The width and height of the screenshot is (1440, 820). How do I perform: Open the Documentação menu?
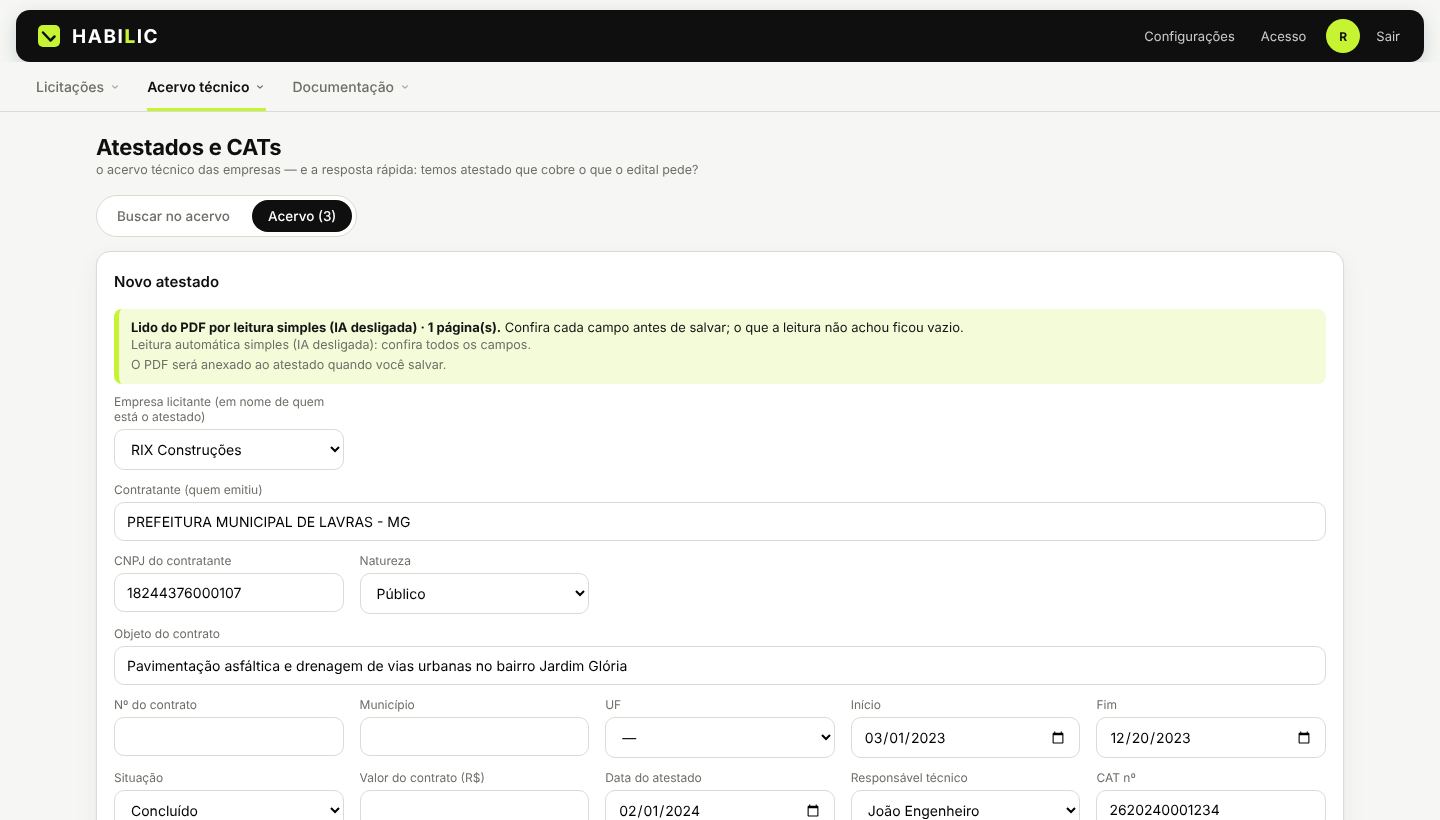pyautogui.click(x=350, y=87)
